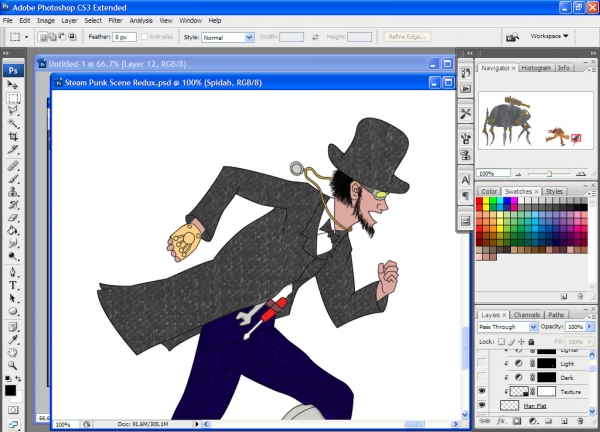Open the Workspace dropdown
This screenshot has height=432, width=600.
coord(549,36)
